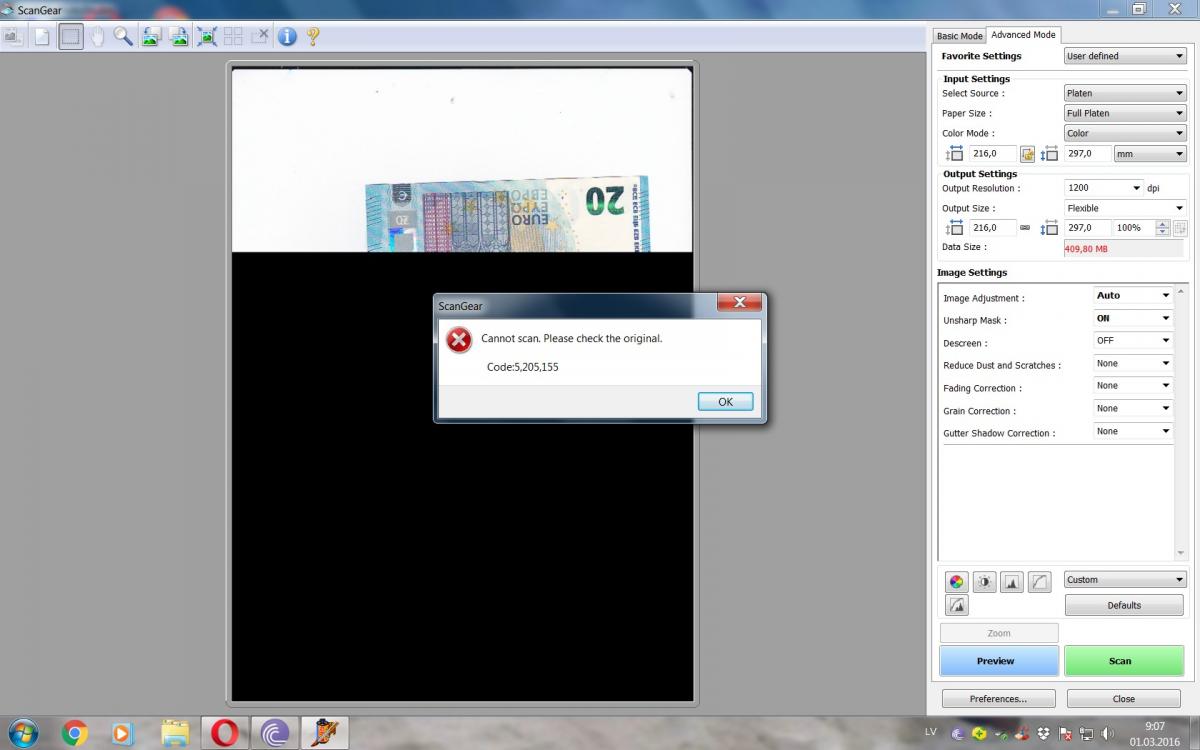The height and width of the screenshot is (750, 1200).
Task: Expand the Paper Size dropdown
Action: (1125, 113)
